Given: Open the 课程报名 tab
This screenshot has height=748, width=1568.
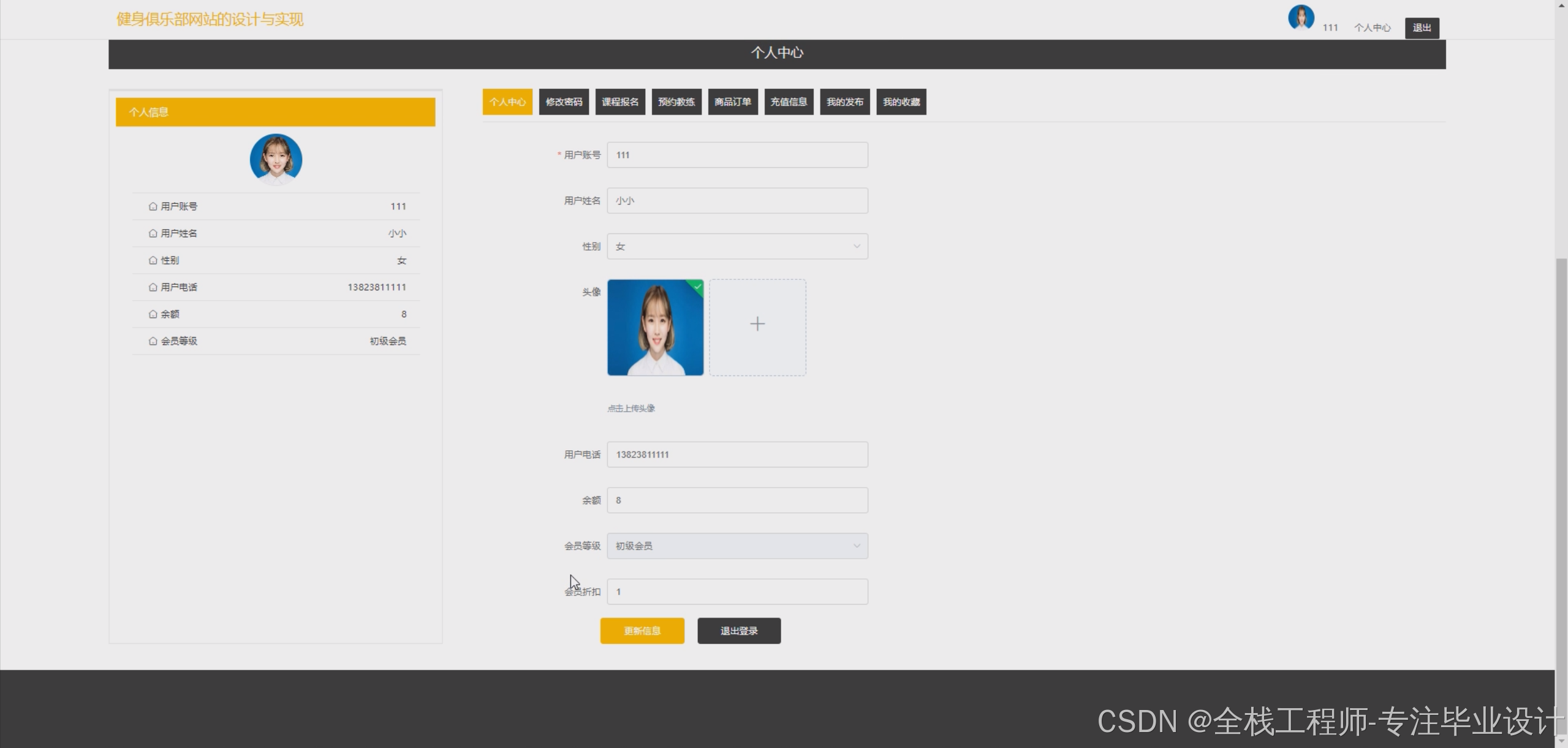Looking at the screenshot, I should [x=619, y=102].
